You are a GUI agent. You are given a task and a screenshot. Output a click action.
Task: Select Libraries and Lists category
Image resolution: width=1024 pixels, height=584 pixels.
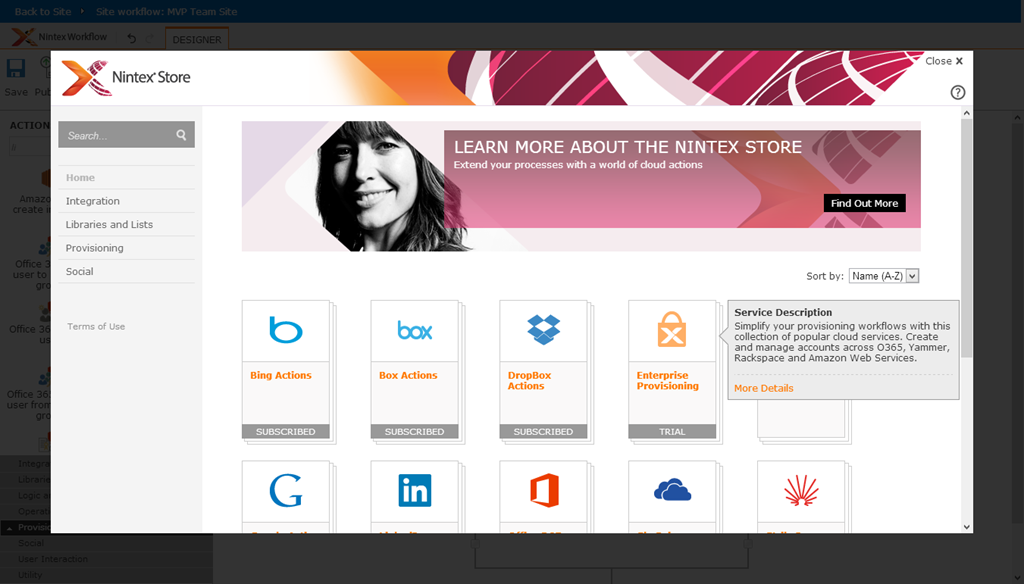click(x=109, y=225)
